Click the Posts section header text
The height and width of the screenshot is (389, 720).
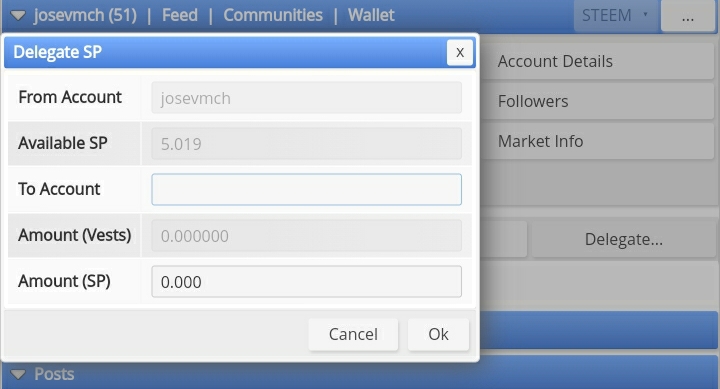(x=54, y=374)
